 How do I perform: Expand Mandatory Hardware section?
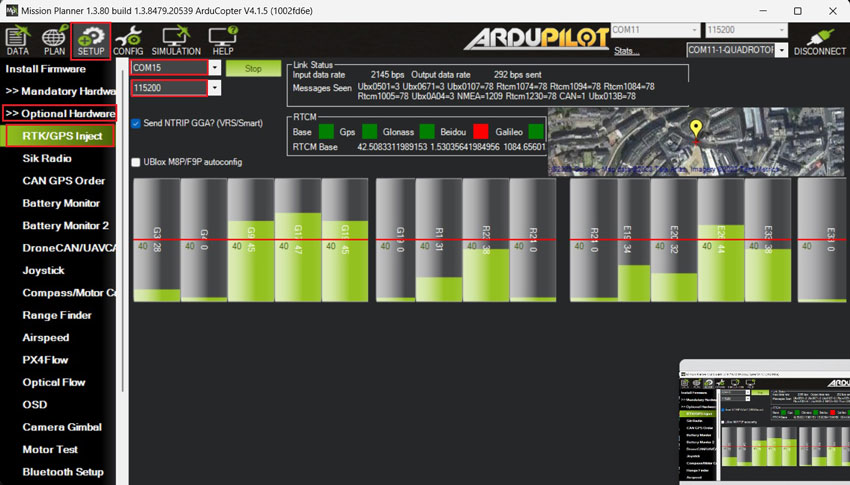tap(60, 91)
